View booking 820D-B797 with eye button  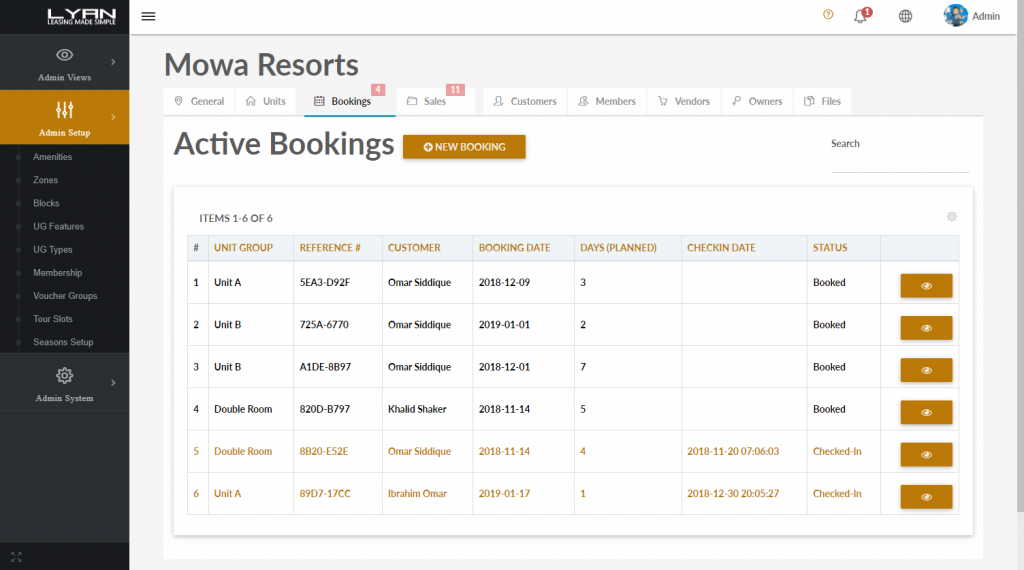[926, 412]
